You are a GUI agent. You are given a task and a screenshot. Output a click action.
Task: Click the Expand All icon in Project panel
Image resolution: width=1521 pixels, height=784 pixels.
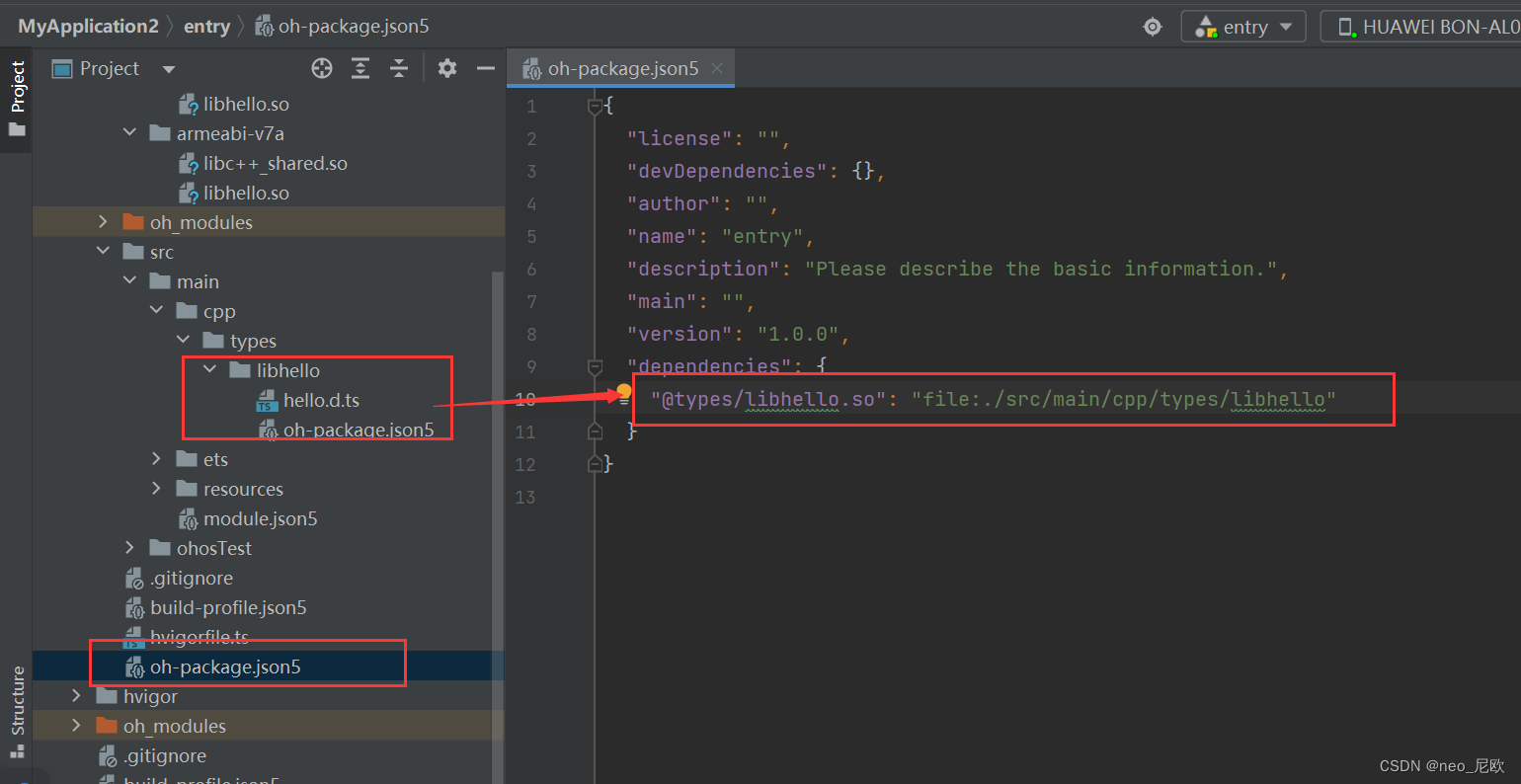point(360,68)
